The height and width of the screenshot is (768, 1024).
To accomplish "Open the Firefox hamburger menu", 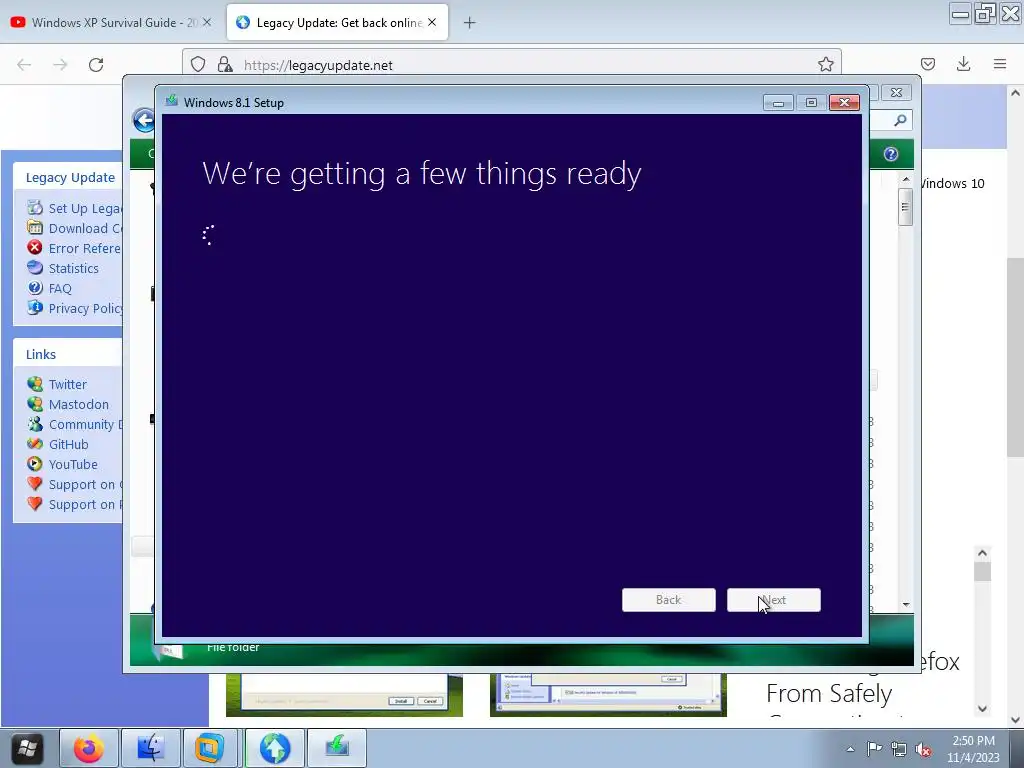I will pyautogui.click(x=999, y=64).
